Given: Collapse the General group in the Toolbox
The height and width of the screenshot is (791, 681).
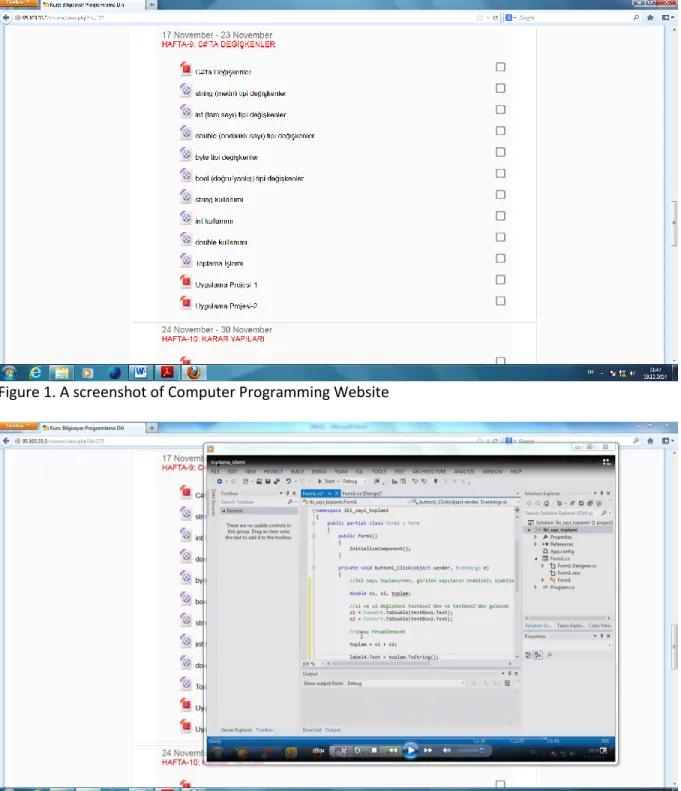Looking at the screenshot, I should click(x=224, y=511).
